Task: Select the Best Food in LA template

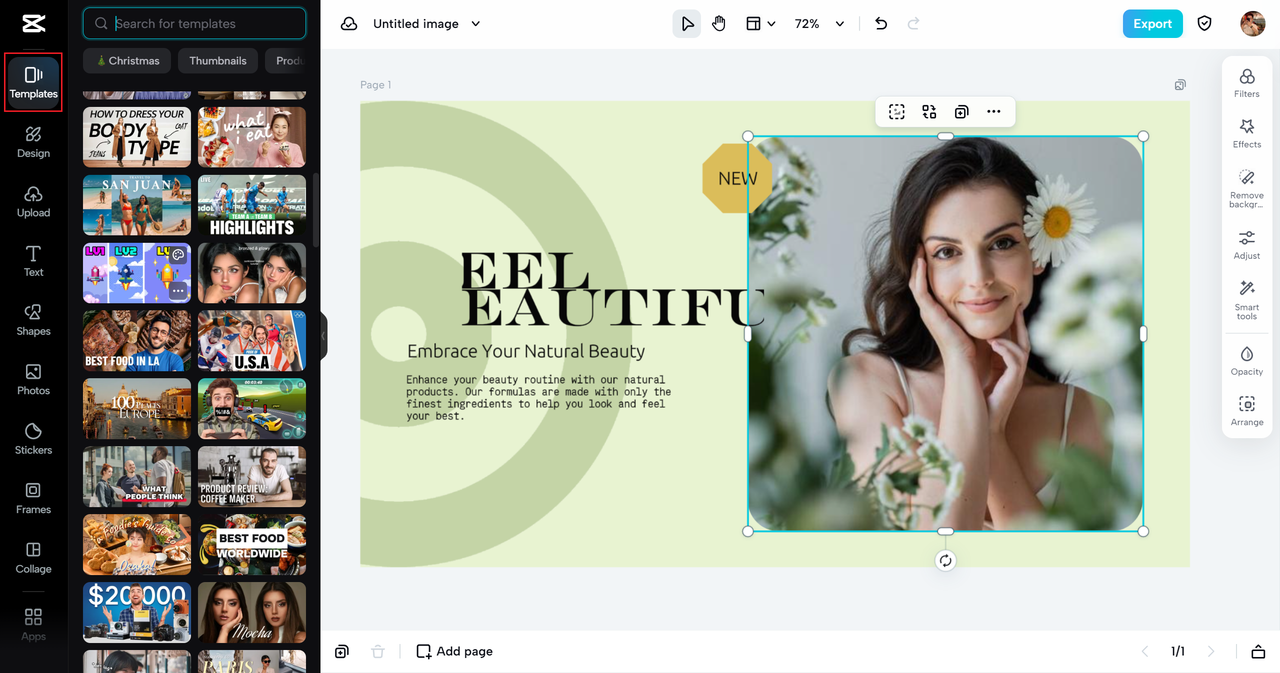Action: pos(137,341)
